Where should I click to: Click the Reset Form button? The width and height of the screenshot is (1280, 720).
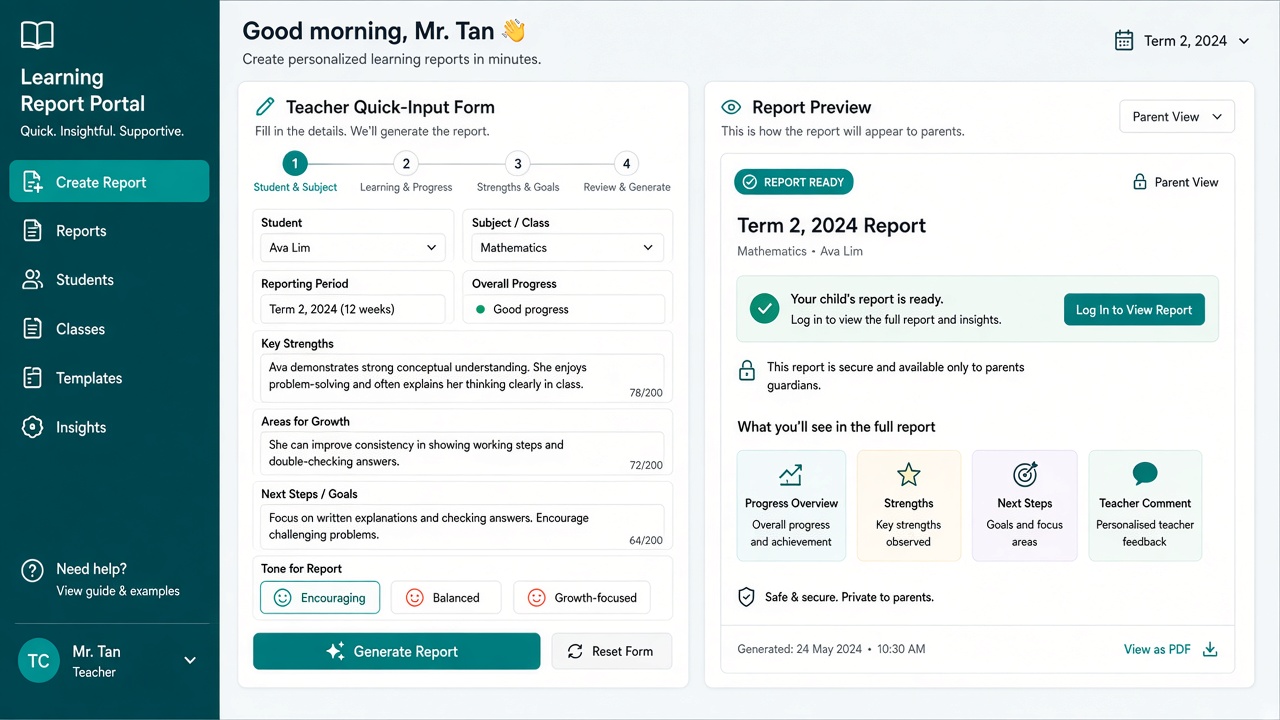pos(612,651)
